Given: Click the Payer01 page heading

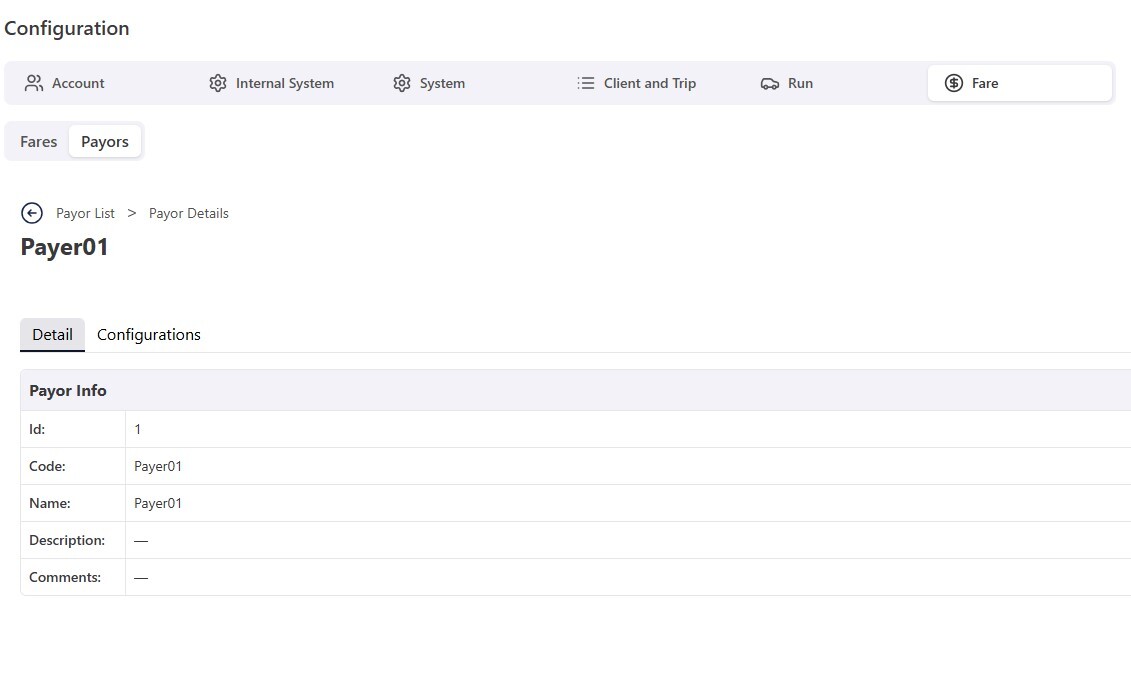Looking at the screenshot, I should click(x=65, y=247).
